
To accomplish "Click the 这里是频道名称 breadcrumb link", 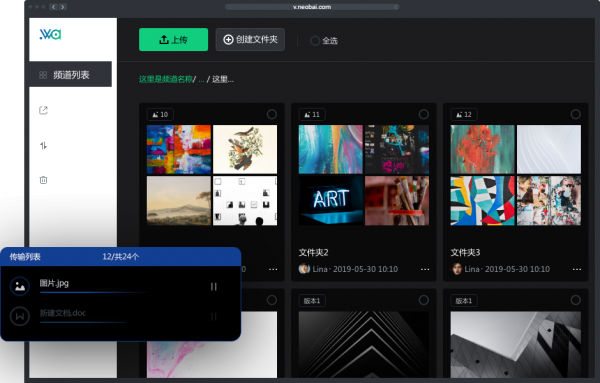I will 166,79.
